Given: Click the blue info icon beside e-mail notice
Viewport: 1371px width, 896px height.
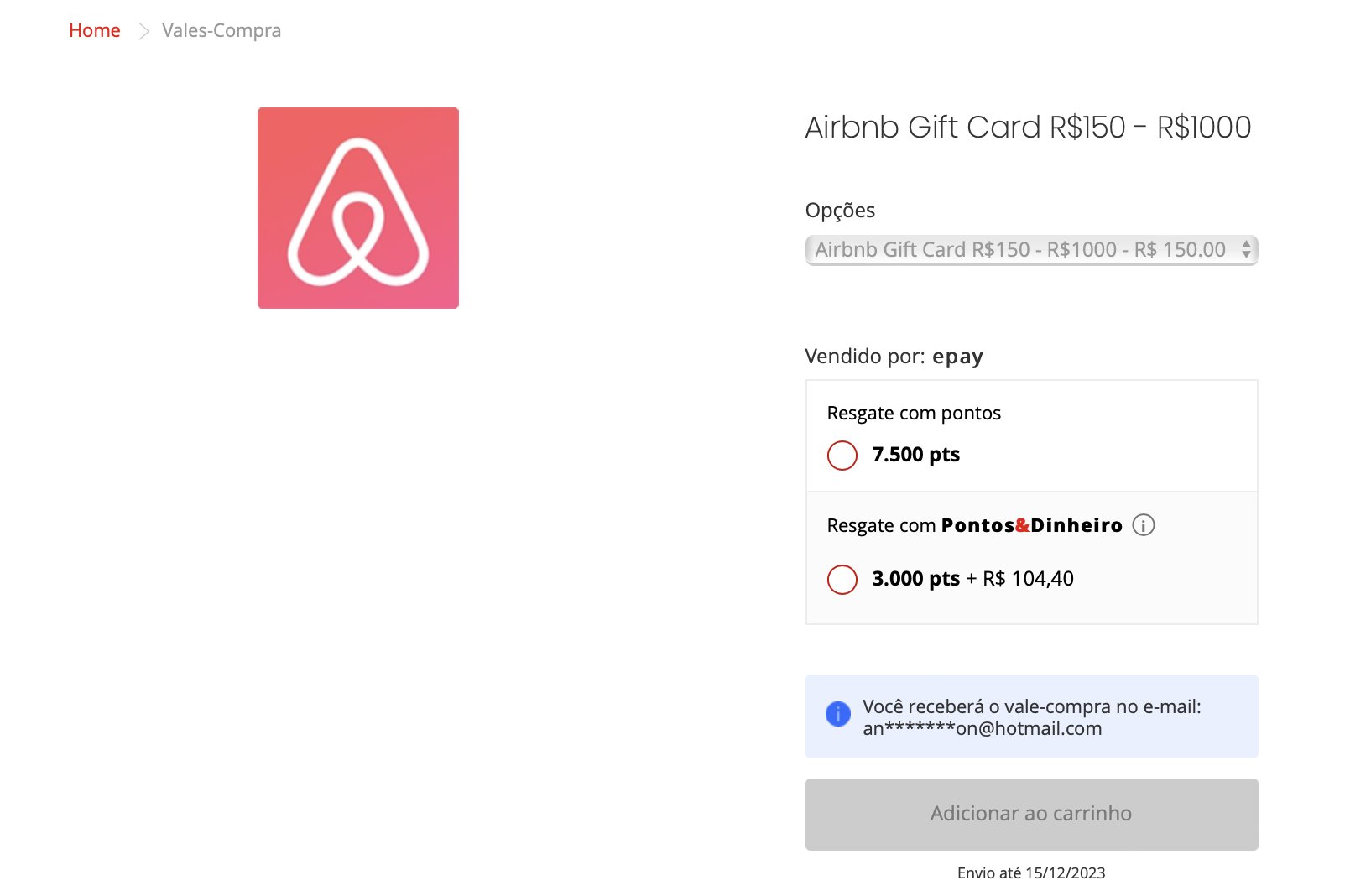Looking at the screenshot, I should coord(837,713).
